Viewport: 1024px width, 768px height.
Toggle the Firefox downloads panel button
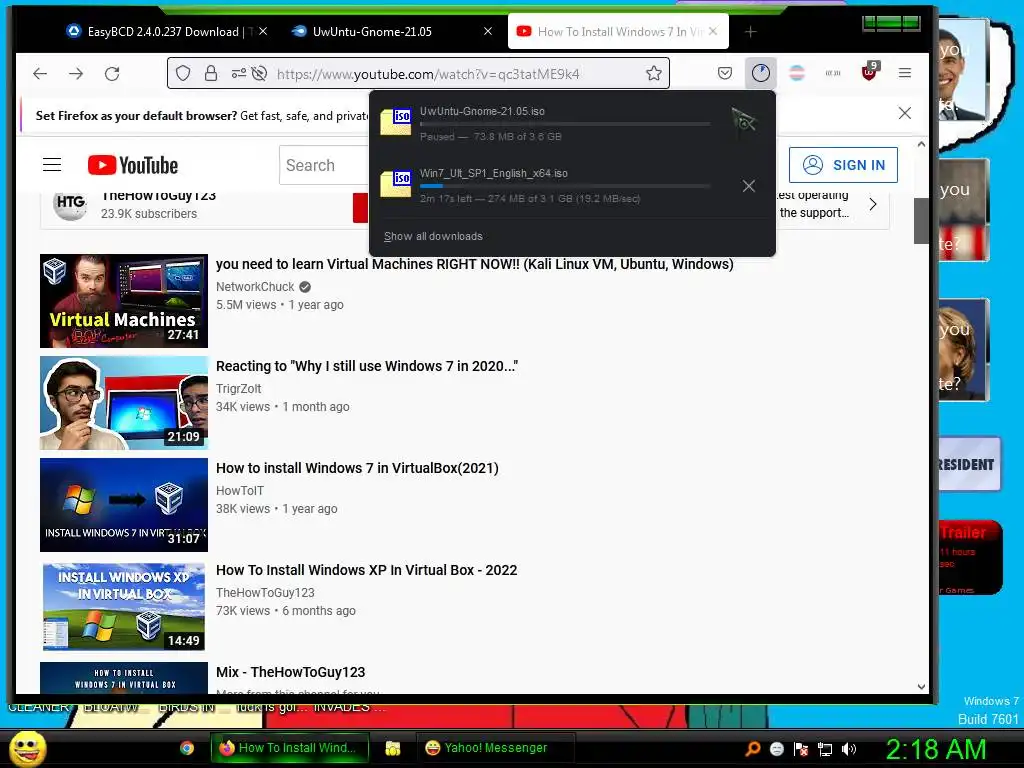(x=760, y=73)
